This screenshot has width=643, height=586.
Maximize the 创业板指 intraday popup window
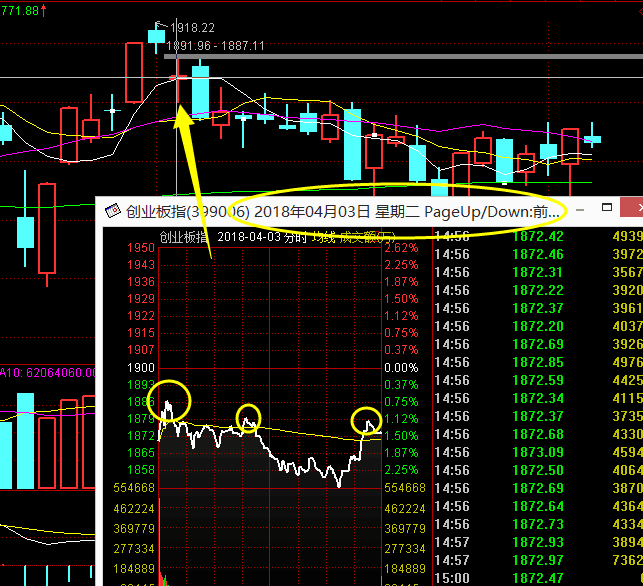[x=607, y=208]
